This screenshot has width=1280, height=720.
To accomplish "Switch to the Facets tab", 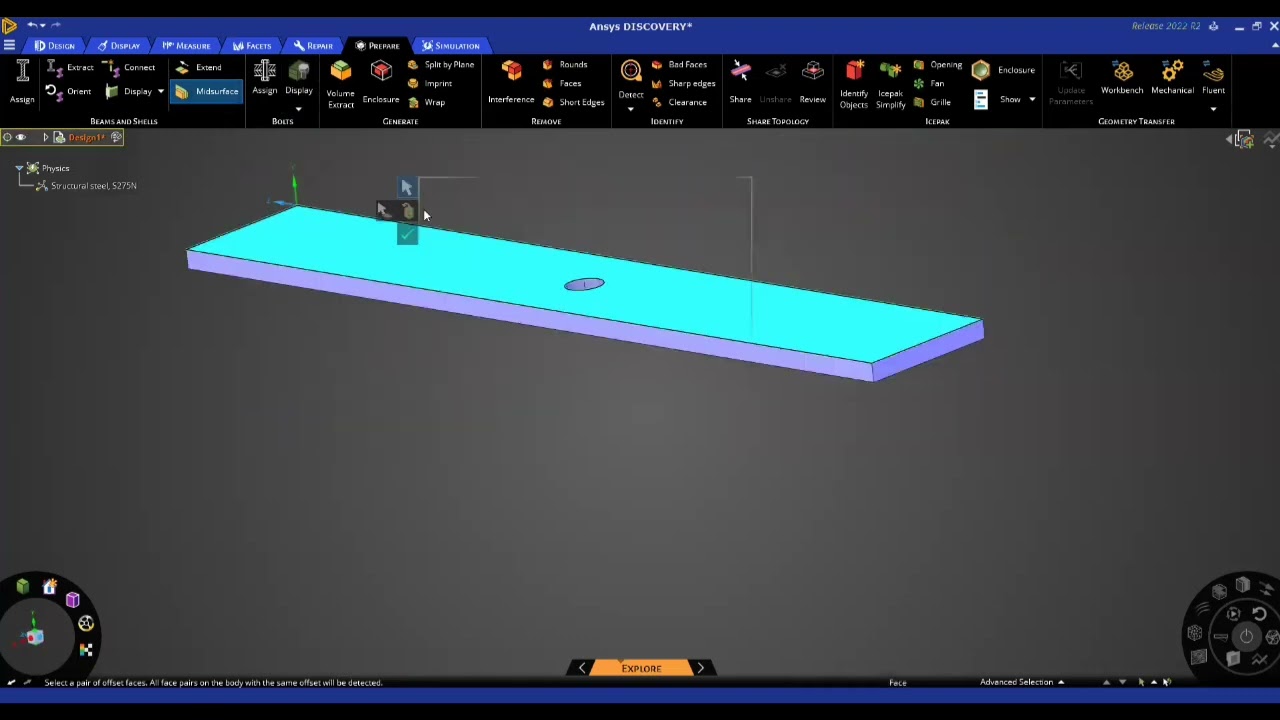I will (252, 46).
